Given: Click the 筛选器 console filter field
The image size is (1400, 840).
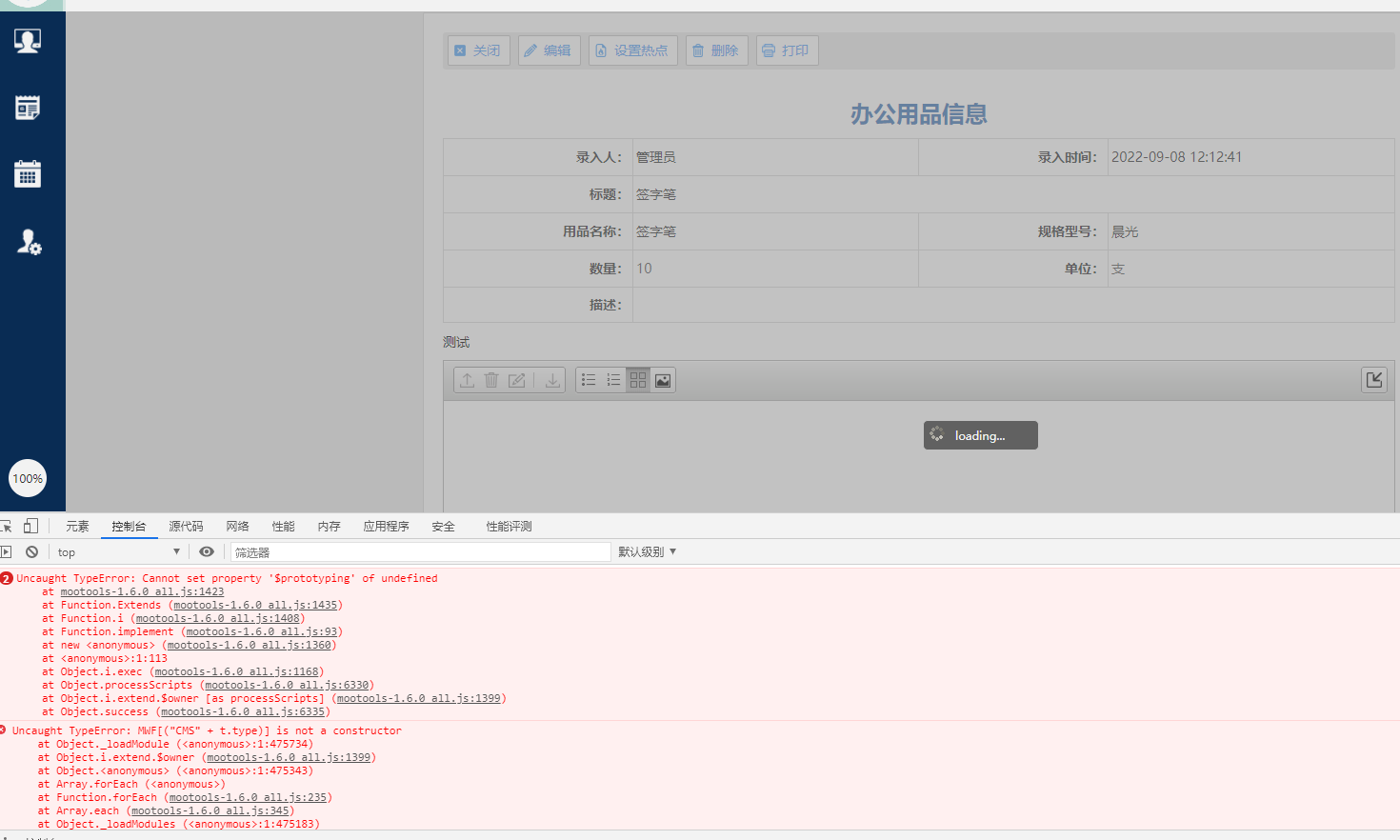Looking at the screenshot, I should point(419,551).
